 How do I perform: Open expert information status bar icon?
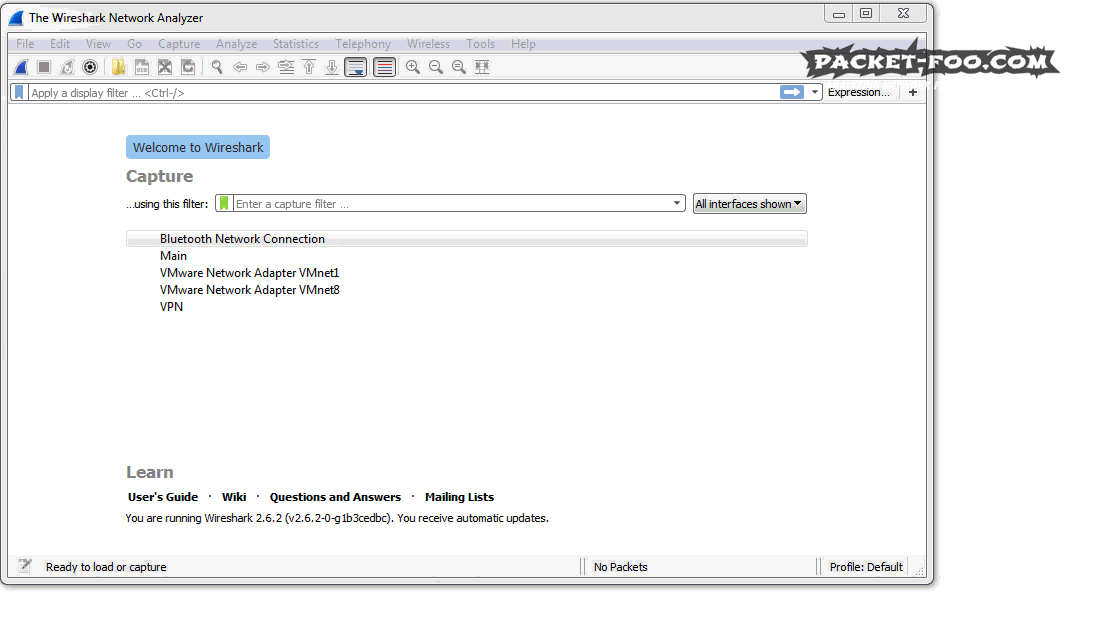coord(25,566)
